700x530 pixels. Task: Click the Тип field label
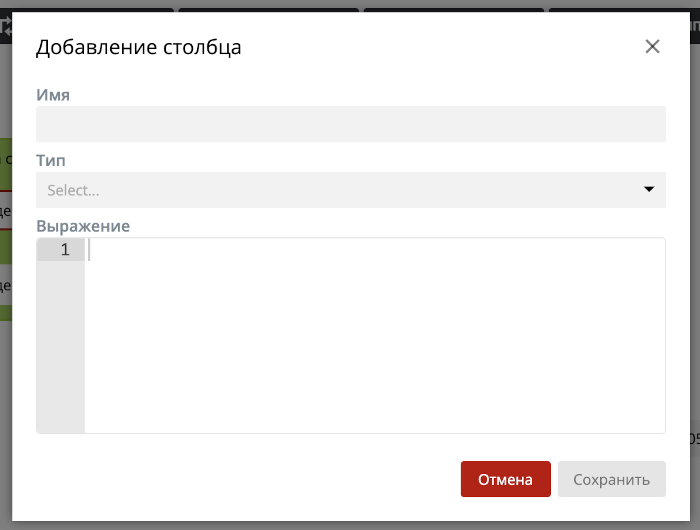50,160
